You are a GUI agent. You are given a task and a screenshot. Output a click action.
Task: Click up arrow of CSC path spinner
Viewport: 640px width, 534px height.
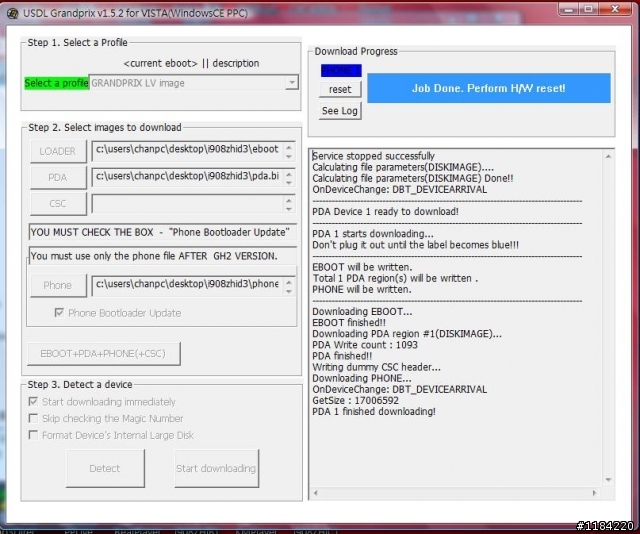289,200
